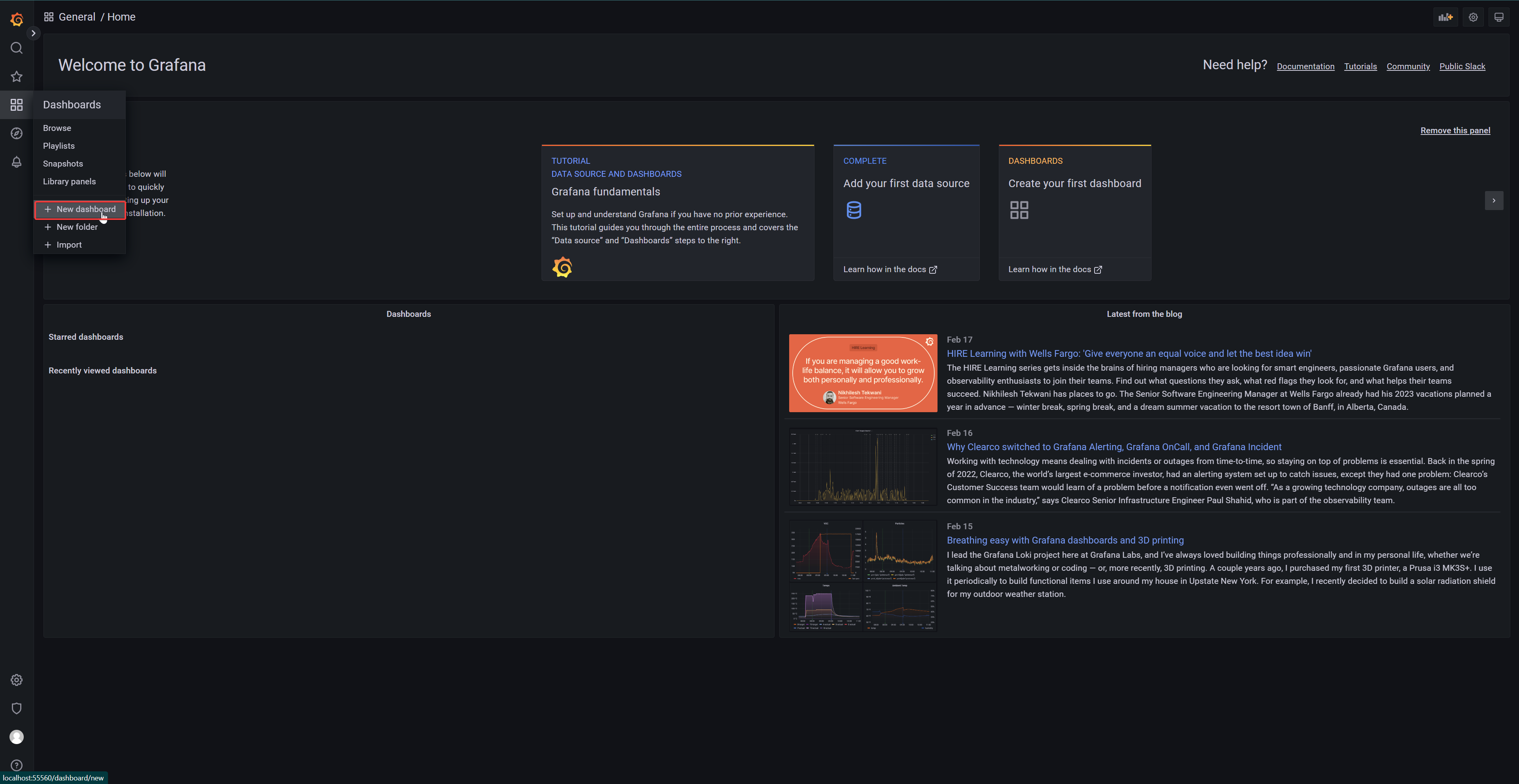Click the Feb 15 blog date

point(959,526)
